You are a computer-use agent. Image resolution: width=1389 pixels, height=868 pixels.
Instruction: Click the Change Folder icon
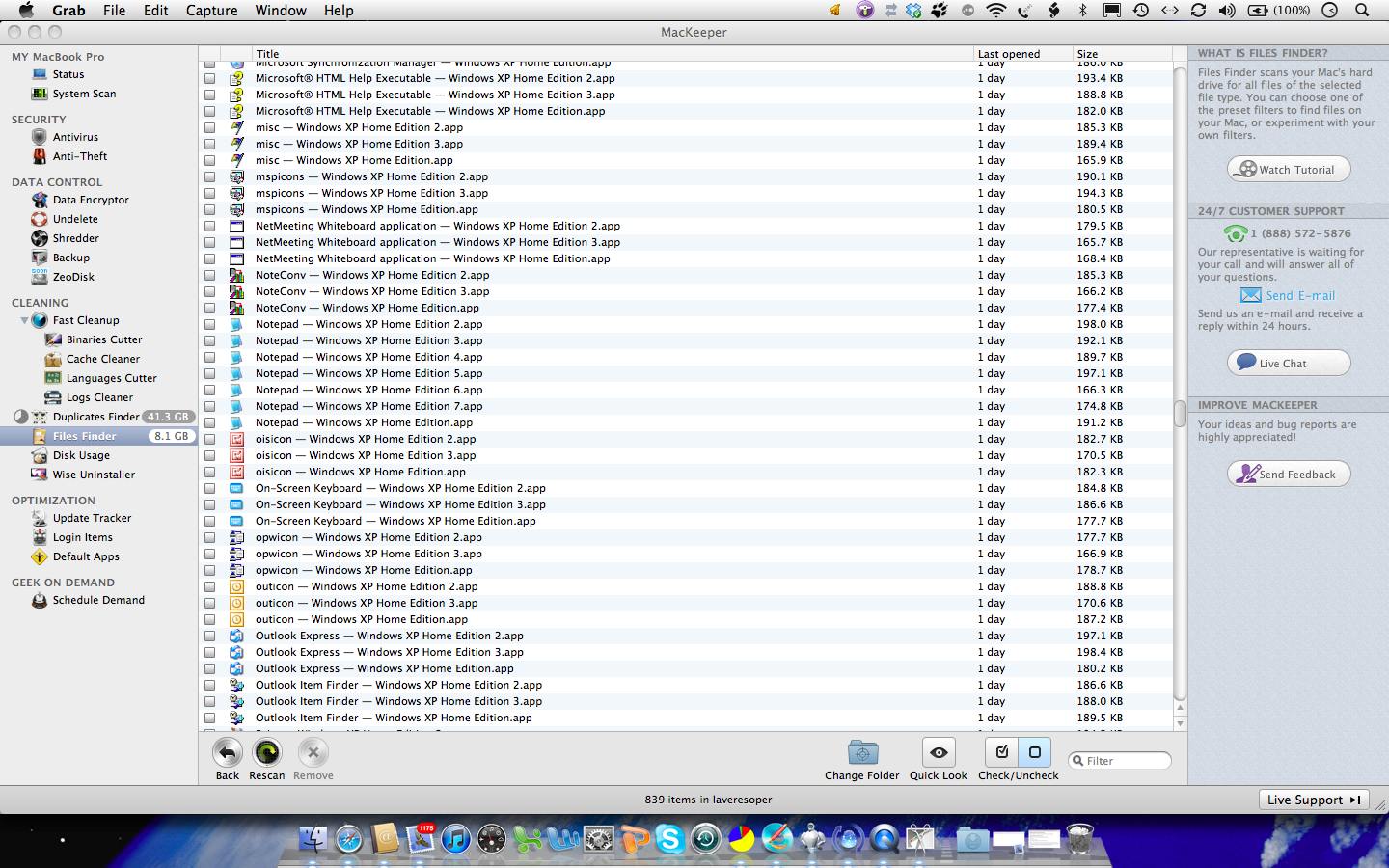click(x=862, y=752)
